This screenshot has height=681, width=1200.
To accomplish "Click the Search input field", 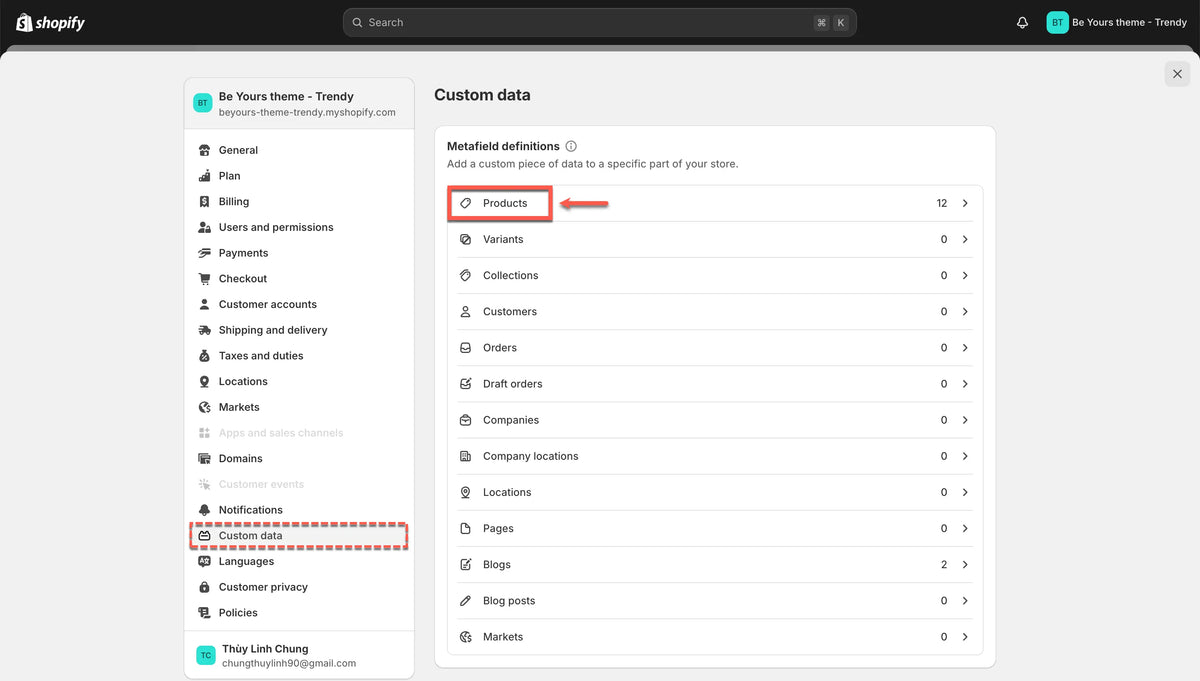I will [600, 22].
